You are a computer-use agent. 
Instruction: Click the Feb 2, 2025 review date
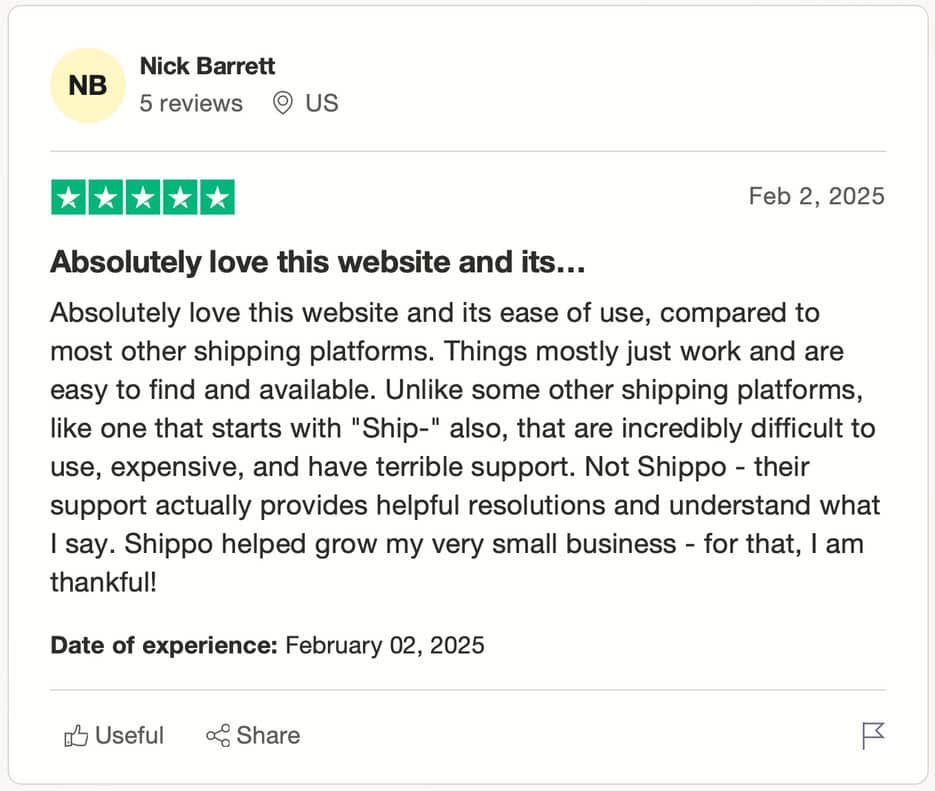coord(816,196)
